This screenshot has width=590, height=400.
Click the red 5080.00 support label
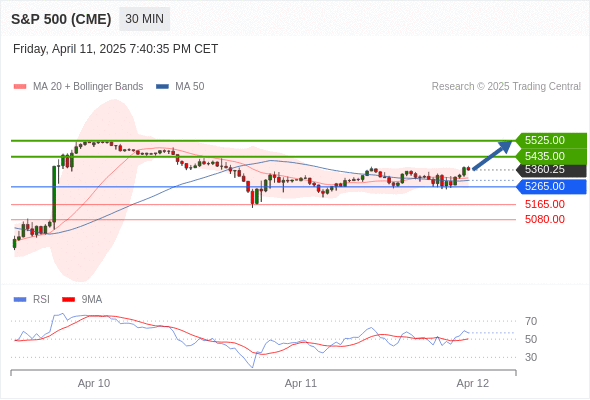coord(545,219)
